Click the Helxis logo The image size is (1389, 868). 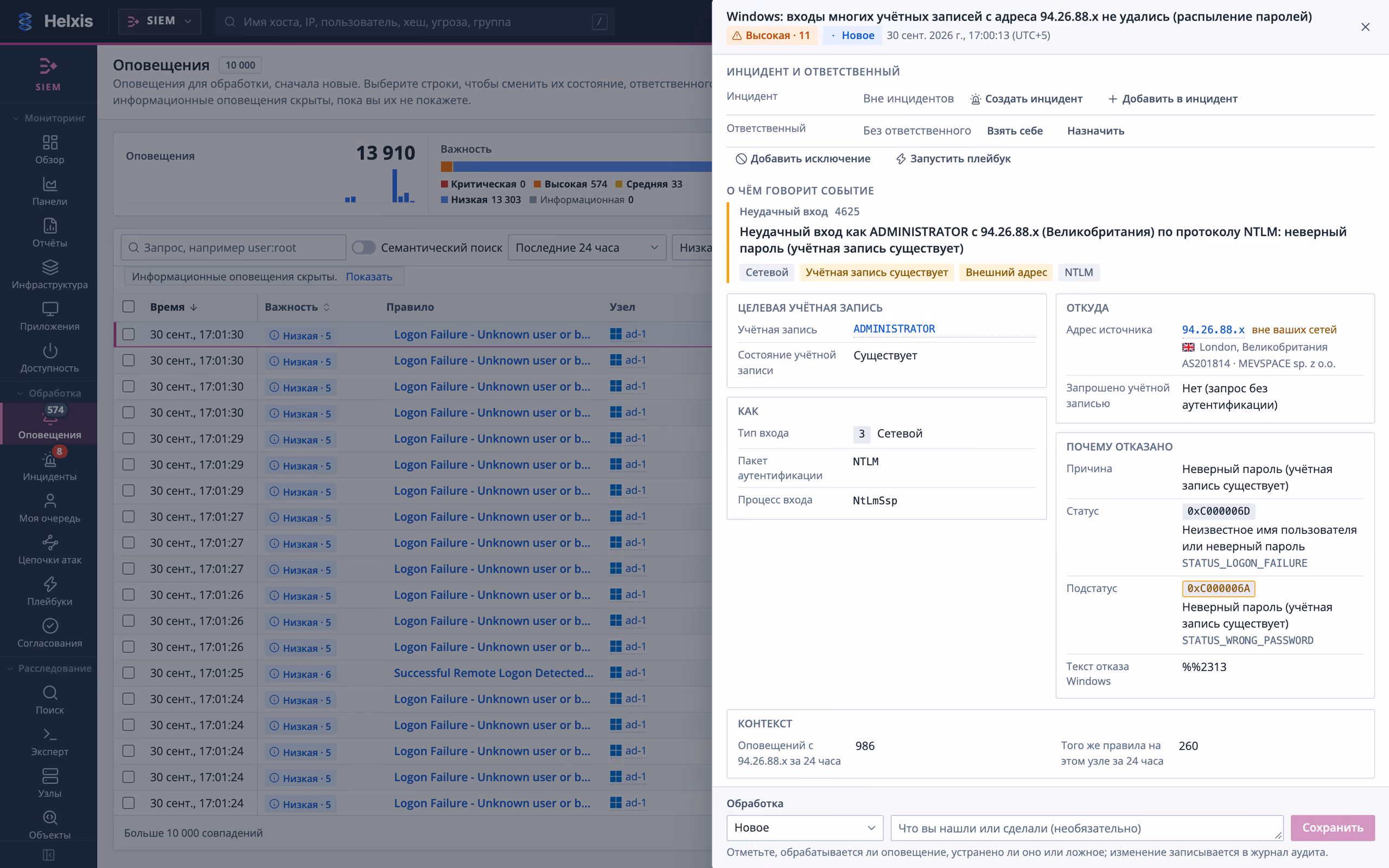pyautogui.click(x=55, y=21)
